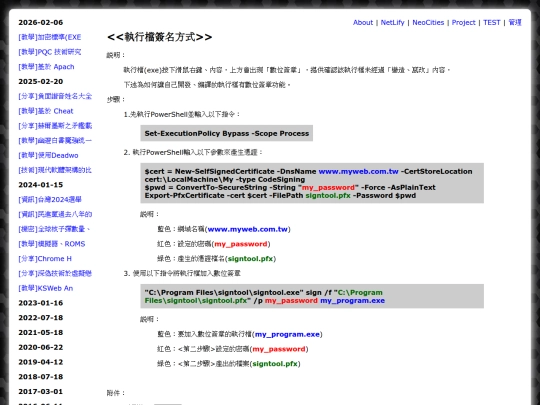
Task: Open the [教學]幽遊白書 sidebar article
Action: point(55,141)
